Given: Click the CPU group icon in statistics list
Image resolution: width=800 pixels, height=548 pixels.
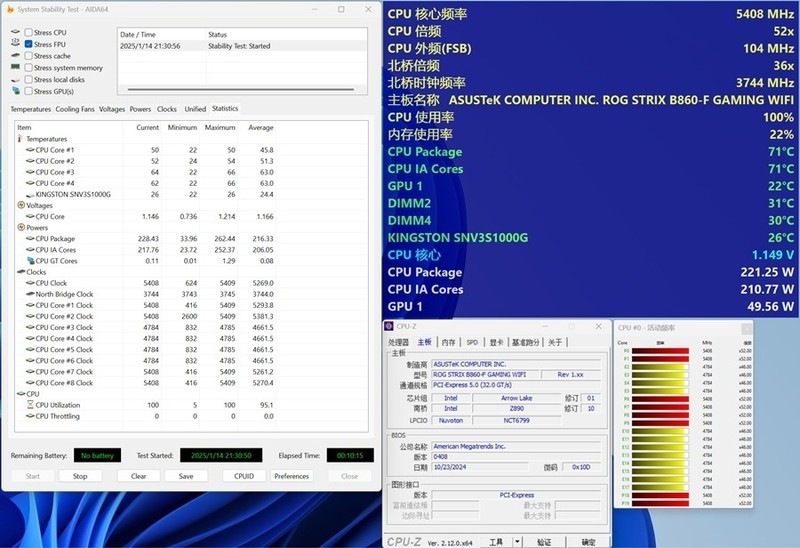Looking at the screenshot, I should (21, 394).
